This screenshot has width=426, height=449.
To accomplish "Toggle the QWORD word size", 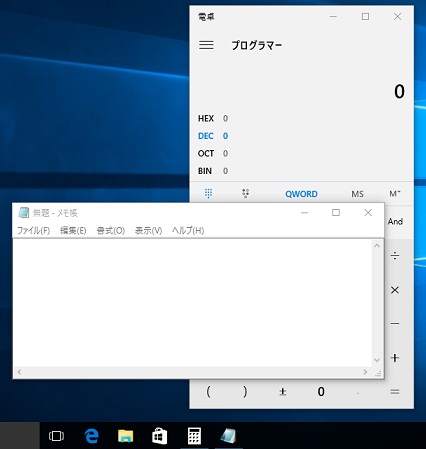I will click(x=301, y=194).
